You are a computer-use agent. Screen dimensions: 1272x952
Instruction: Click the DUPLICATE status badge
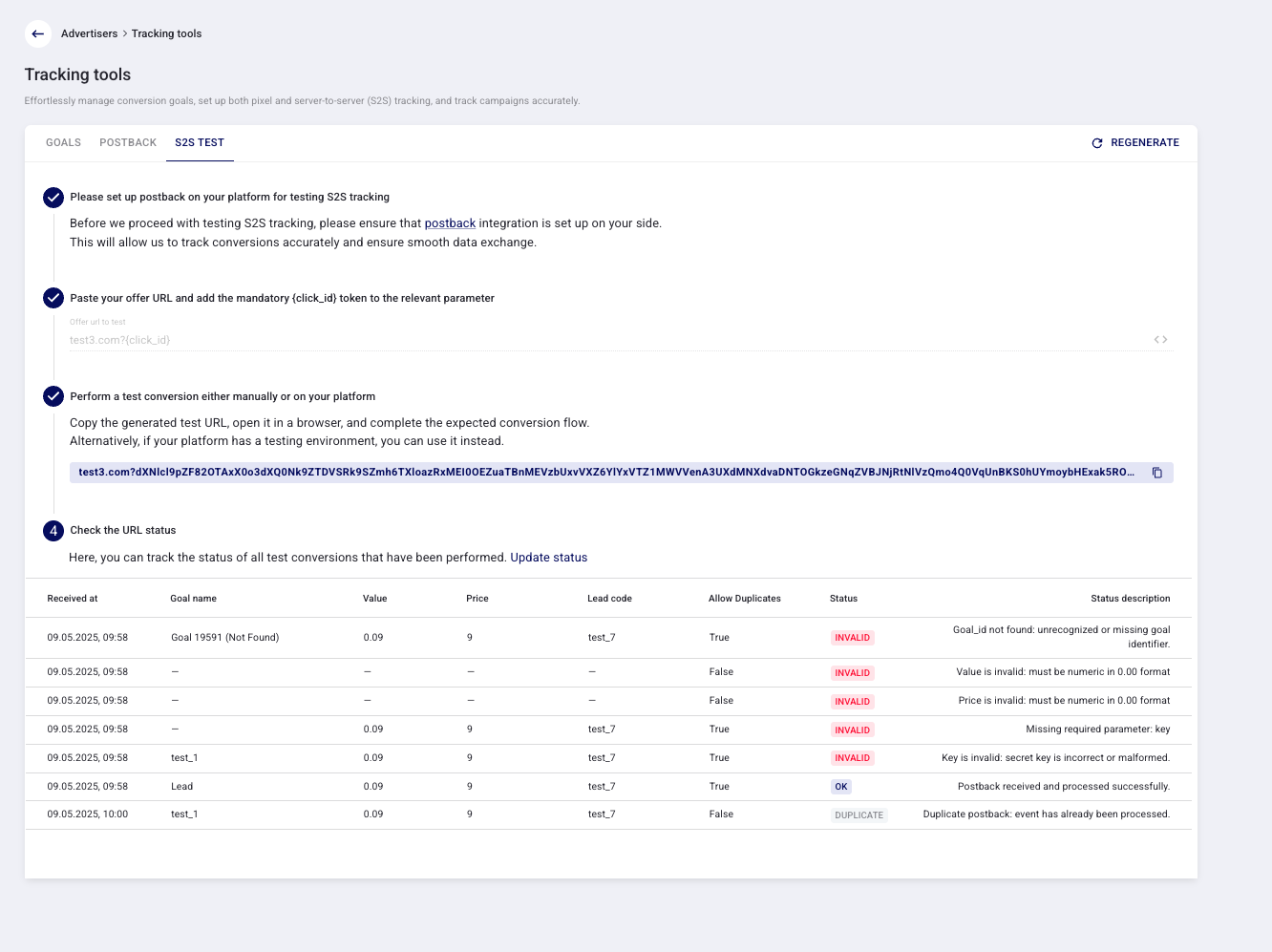859,815
